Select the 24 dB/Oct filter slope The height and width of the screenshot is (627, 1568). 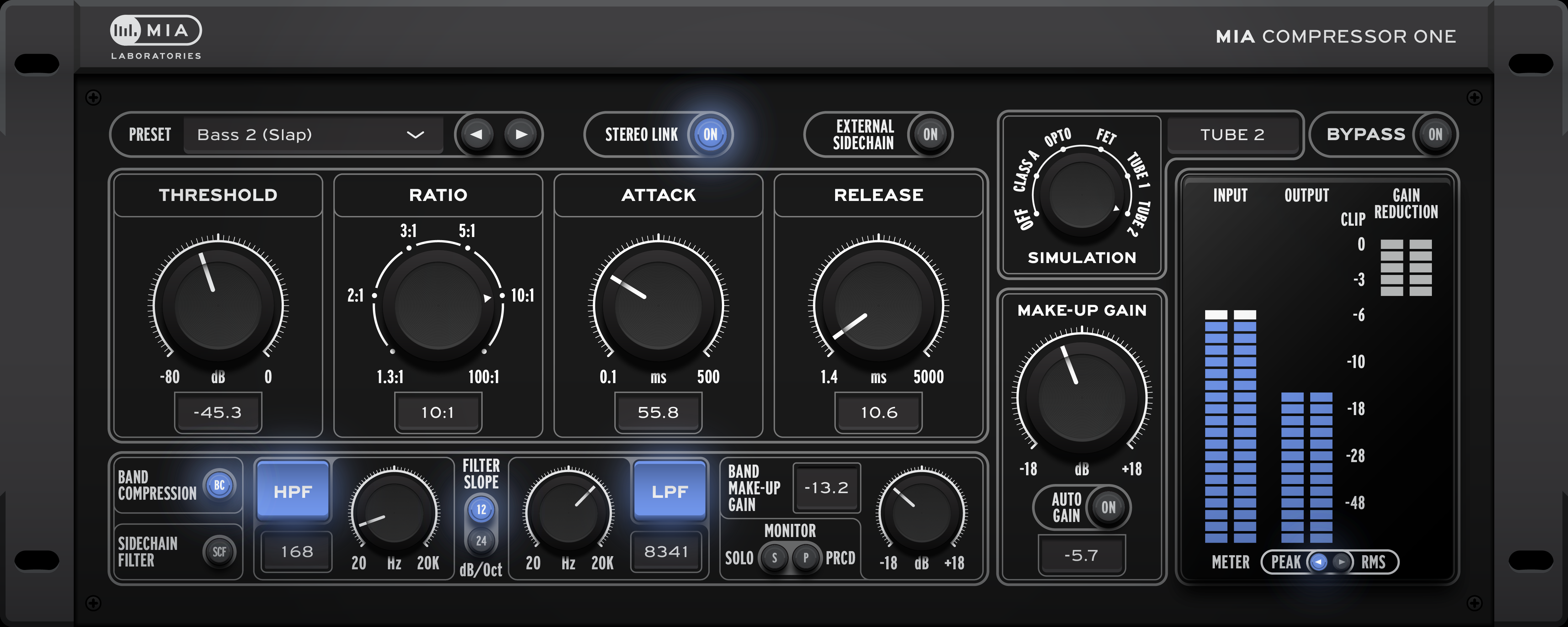click(481, 540)
